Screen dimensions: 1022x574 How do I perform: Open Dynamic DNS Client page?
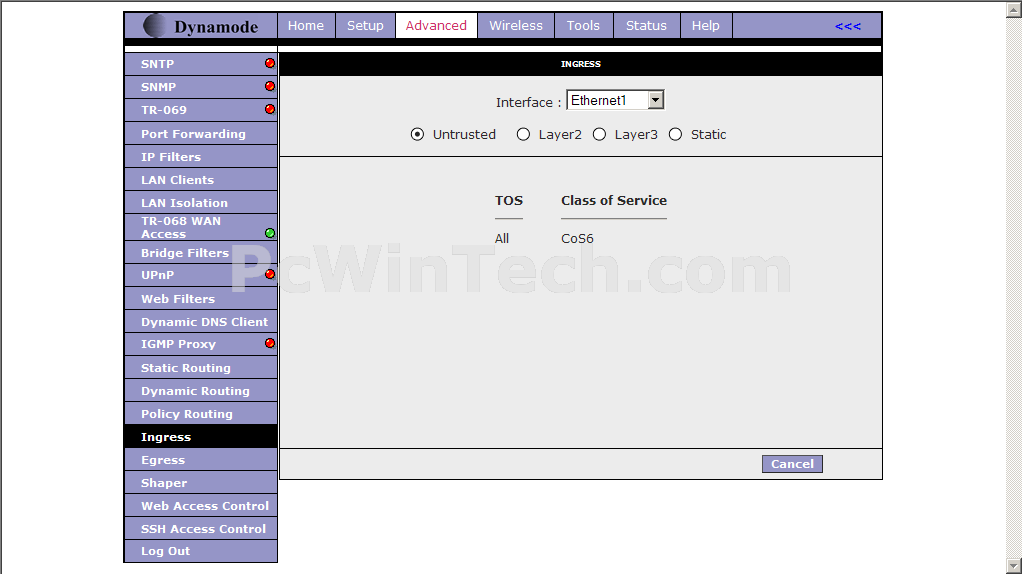pyautogui.click(x=200, y=321)
